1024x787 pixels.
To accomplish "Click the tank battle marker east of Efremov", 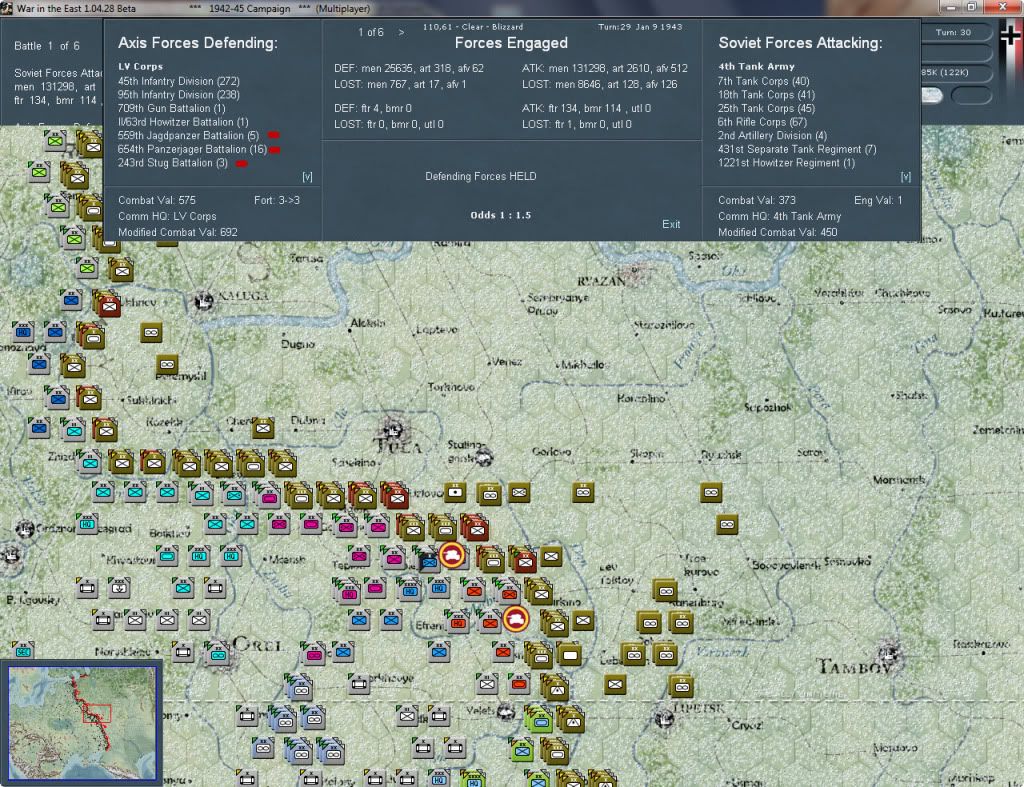I will click(515, 618).
